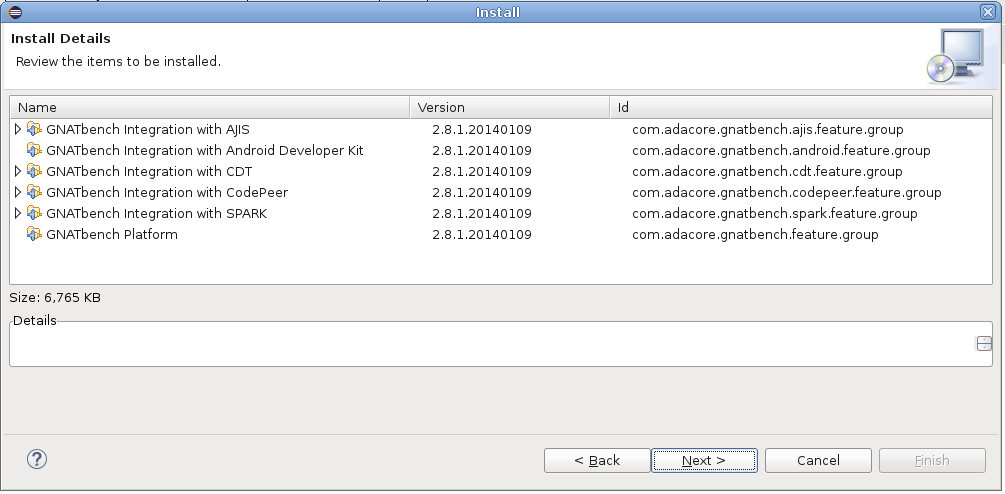Select the GNATbench Platform row
This screenshot has height=494, width=1005.
tap(501, 235)
